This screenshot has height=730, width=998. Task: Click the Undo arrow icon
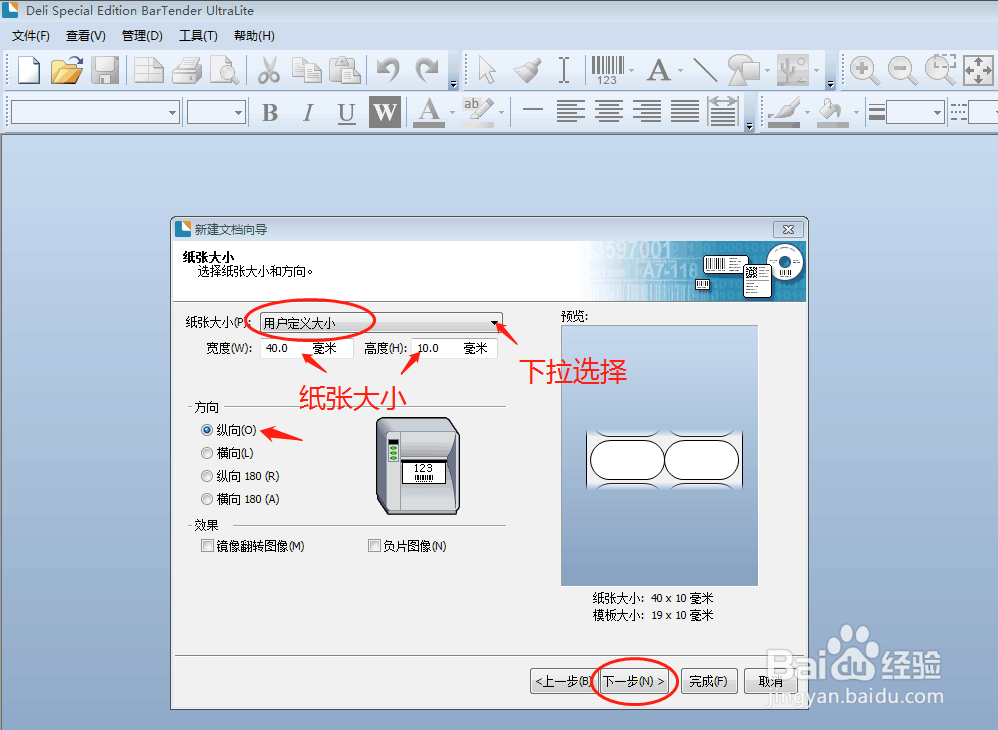click(388, 70)
